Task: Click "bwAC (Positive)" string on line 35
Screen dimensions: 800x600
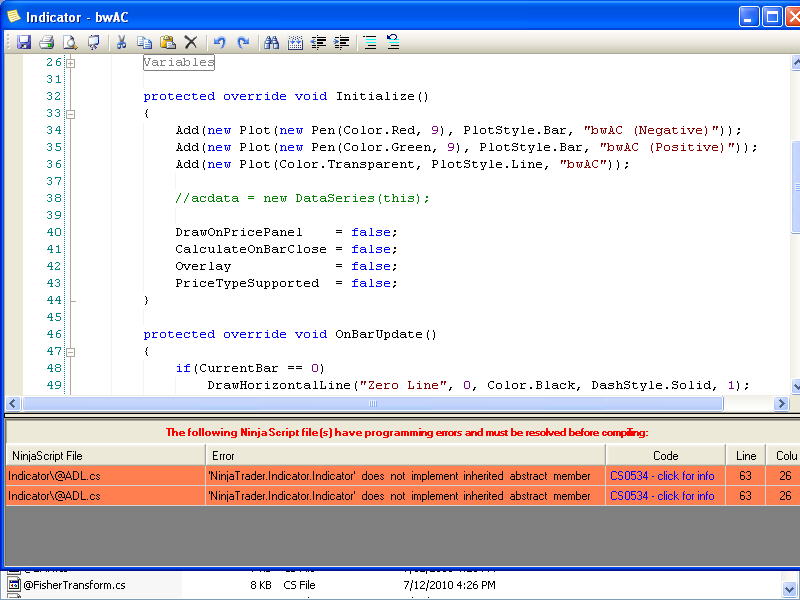Action: click(667, 147)
